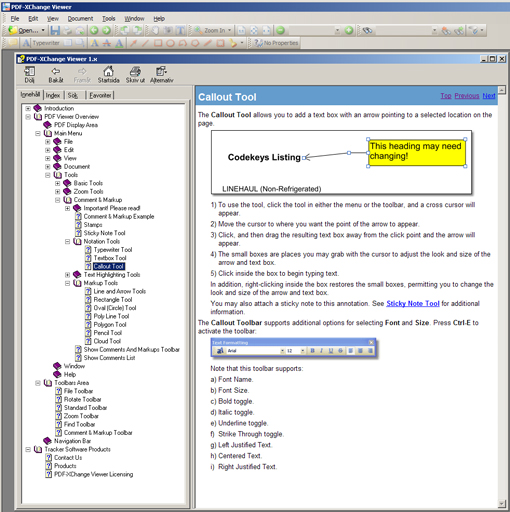Select the Pencil drawing tool

(208, 43)
